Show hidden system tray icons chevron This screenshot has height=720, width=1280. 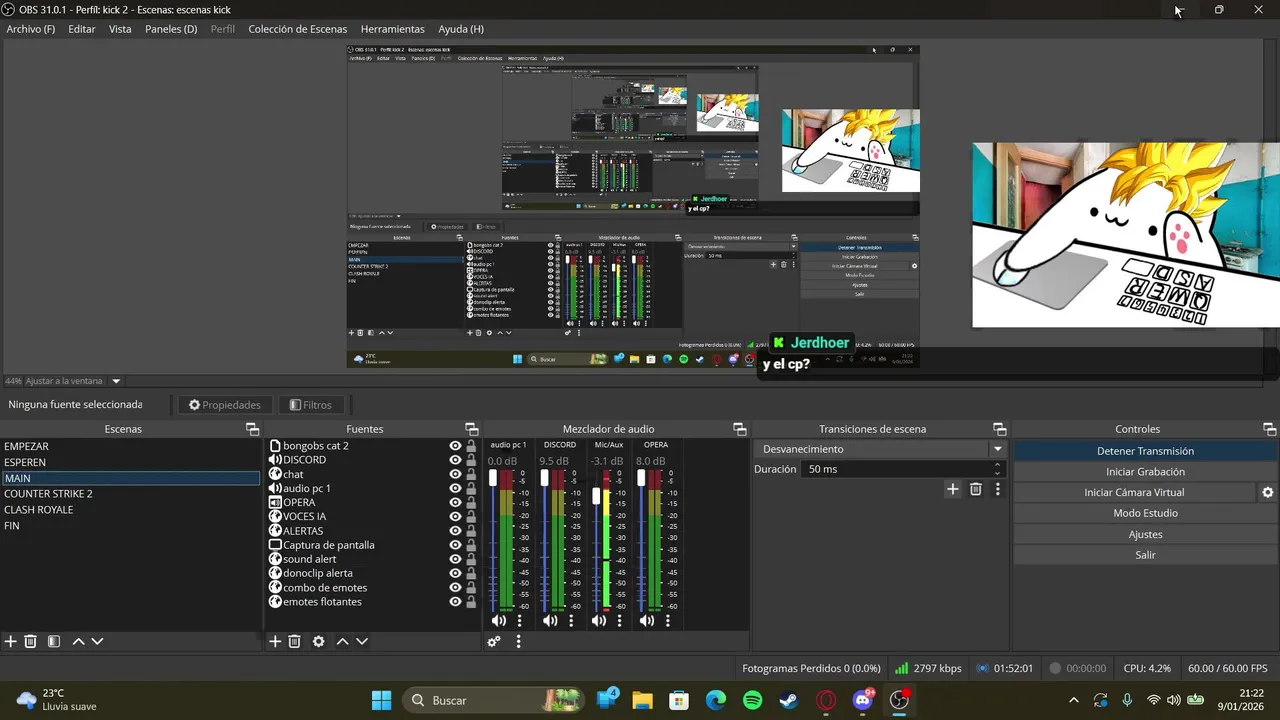[1074, 701]
